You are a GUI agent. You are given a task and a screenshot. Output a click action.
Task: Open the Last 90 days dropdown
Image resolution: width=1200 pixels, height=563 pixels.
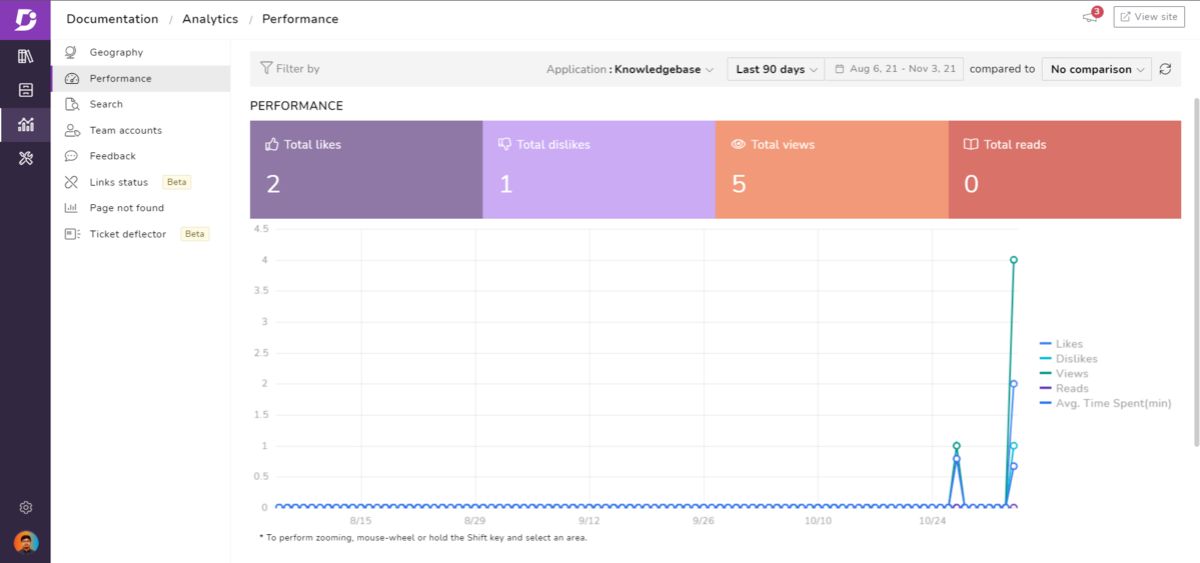[776, 69]
